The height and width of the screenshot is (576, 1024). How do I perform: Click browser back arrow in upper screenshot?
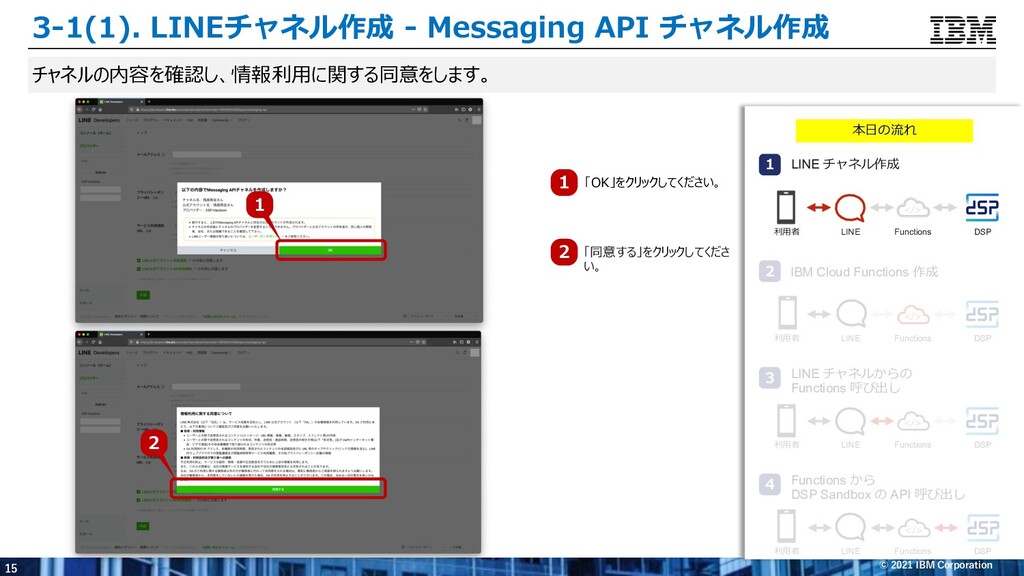pos(80,110)
